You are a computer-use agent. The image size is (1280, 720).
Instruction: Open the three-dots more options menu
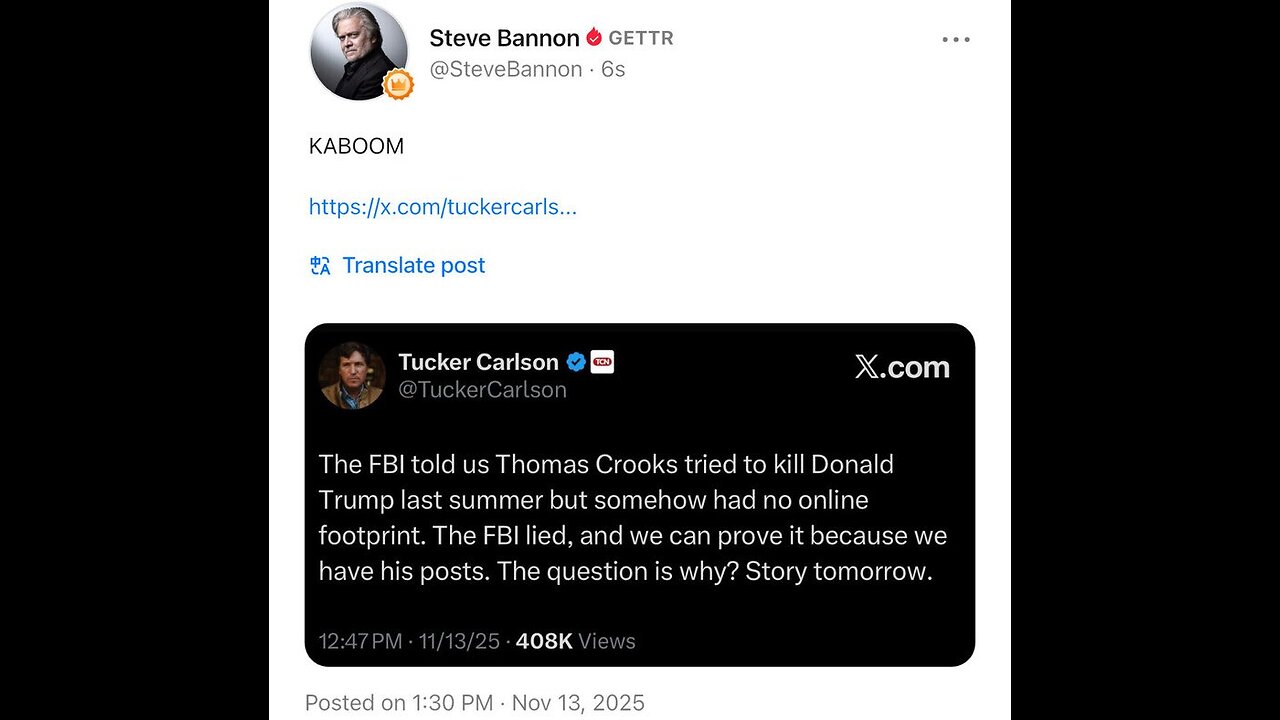click(956, 40)
